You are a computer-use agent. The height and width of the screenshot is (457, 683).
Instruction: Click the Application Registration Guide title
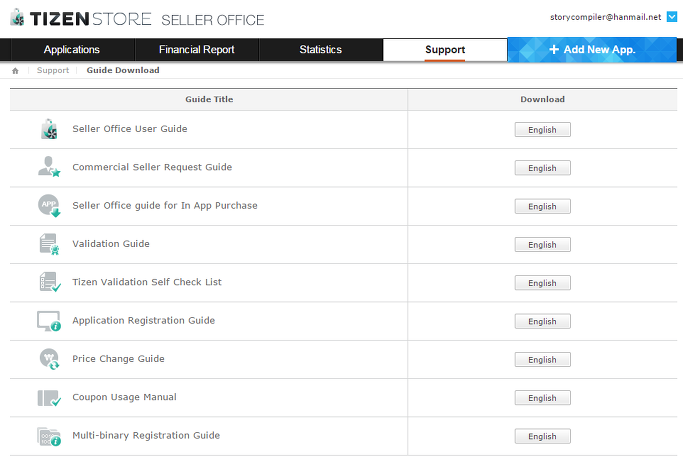[x=143, y=321]
